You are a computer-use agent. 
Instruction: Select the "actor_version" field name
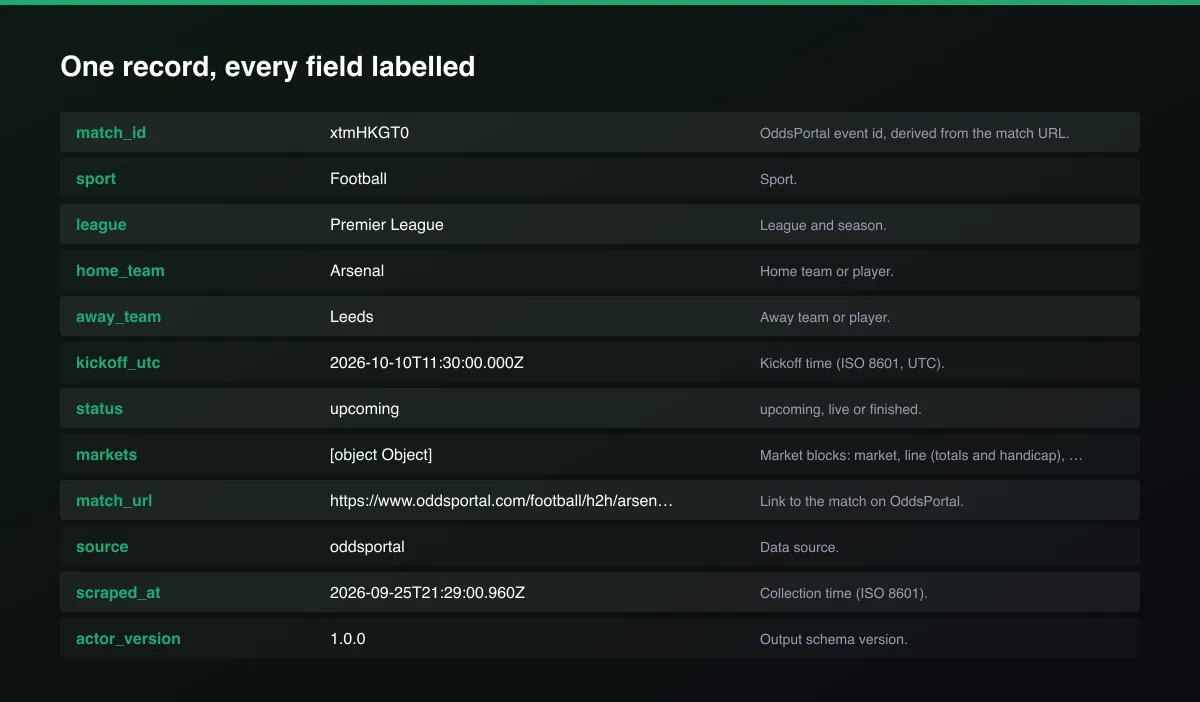point(128,639)
